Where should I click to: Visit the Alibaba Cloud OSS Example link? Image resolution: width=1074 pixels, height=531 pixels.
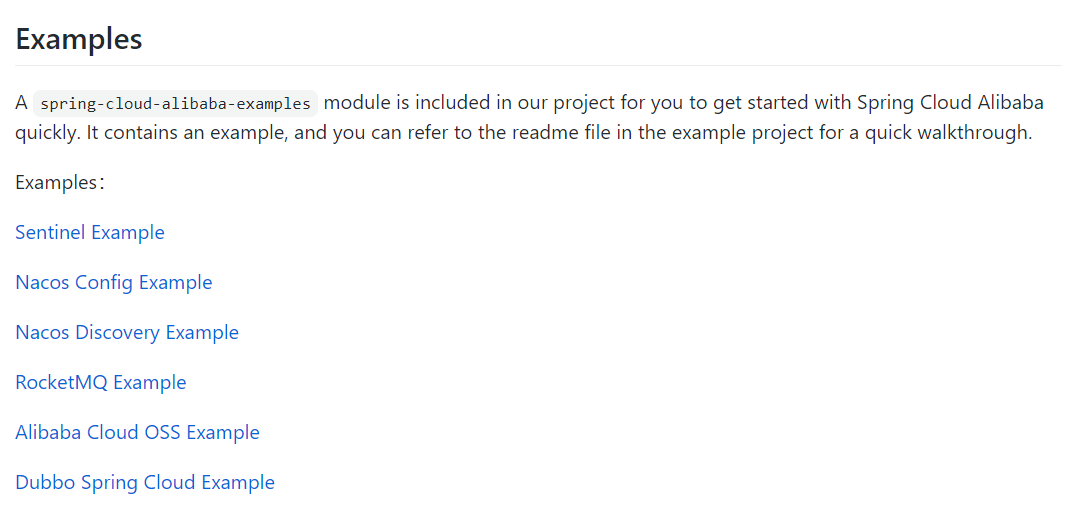click(x=137, y=433)
